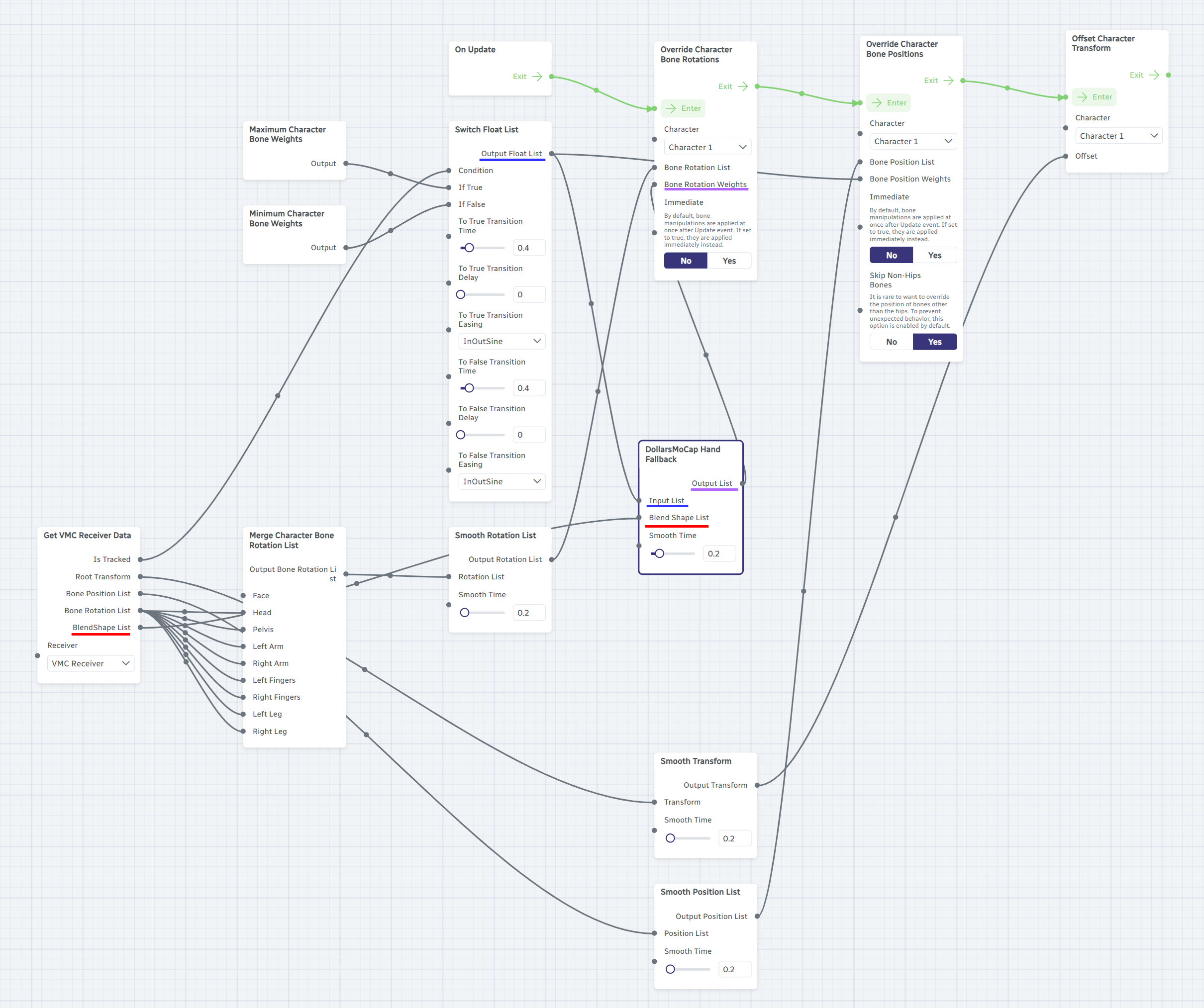Click Enter arrow on Override Character Bone Positions
Screen dimensions: 1204x1008
click(877, 102)
